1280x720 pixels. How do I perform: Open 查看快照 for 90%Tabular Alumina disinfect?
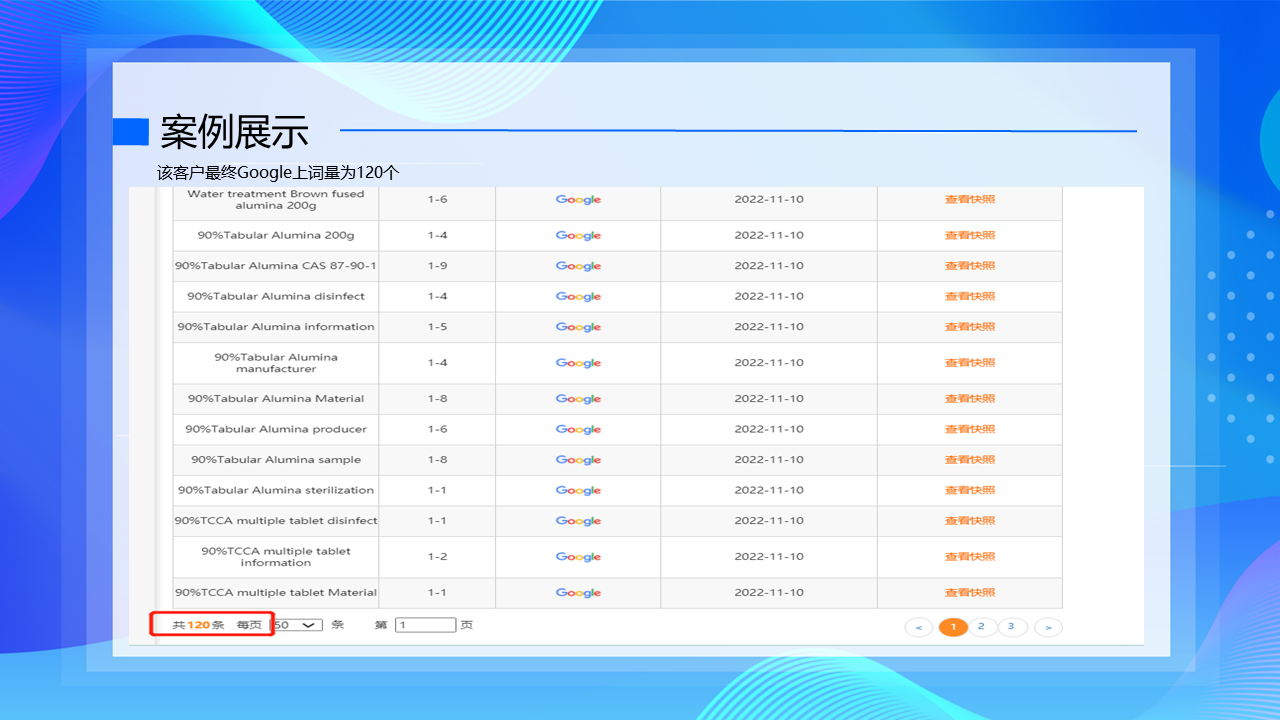point(970,297)
